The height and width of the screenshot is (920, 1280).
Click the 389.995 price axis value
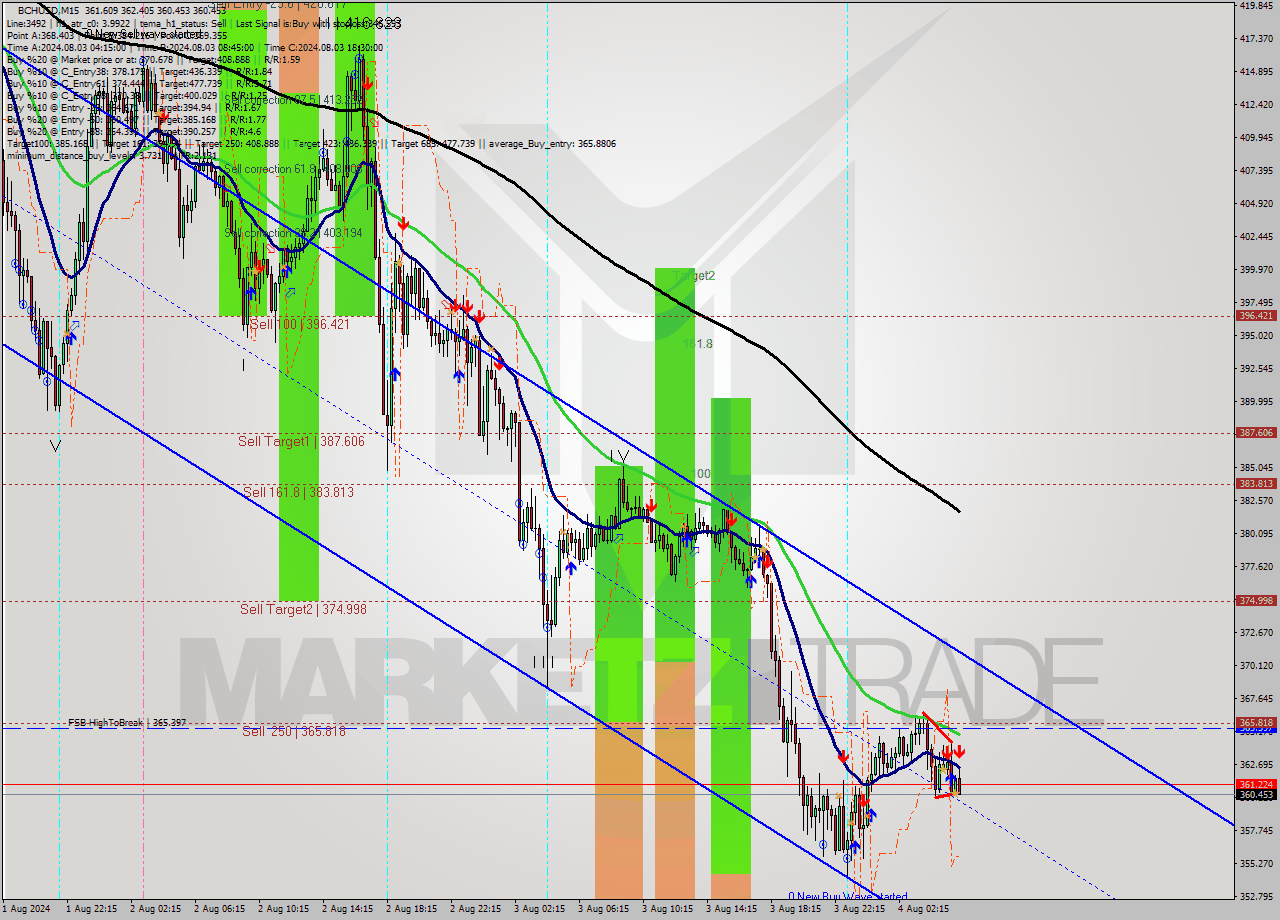tap(1256, 402)
